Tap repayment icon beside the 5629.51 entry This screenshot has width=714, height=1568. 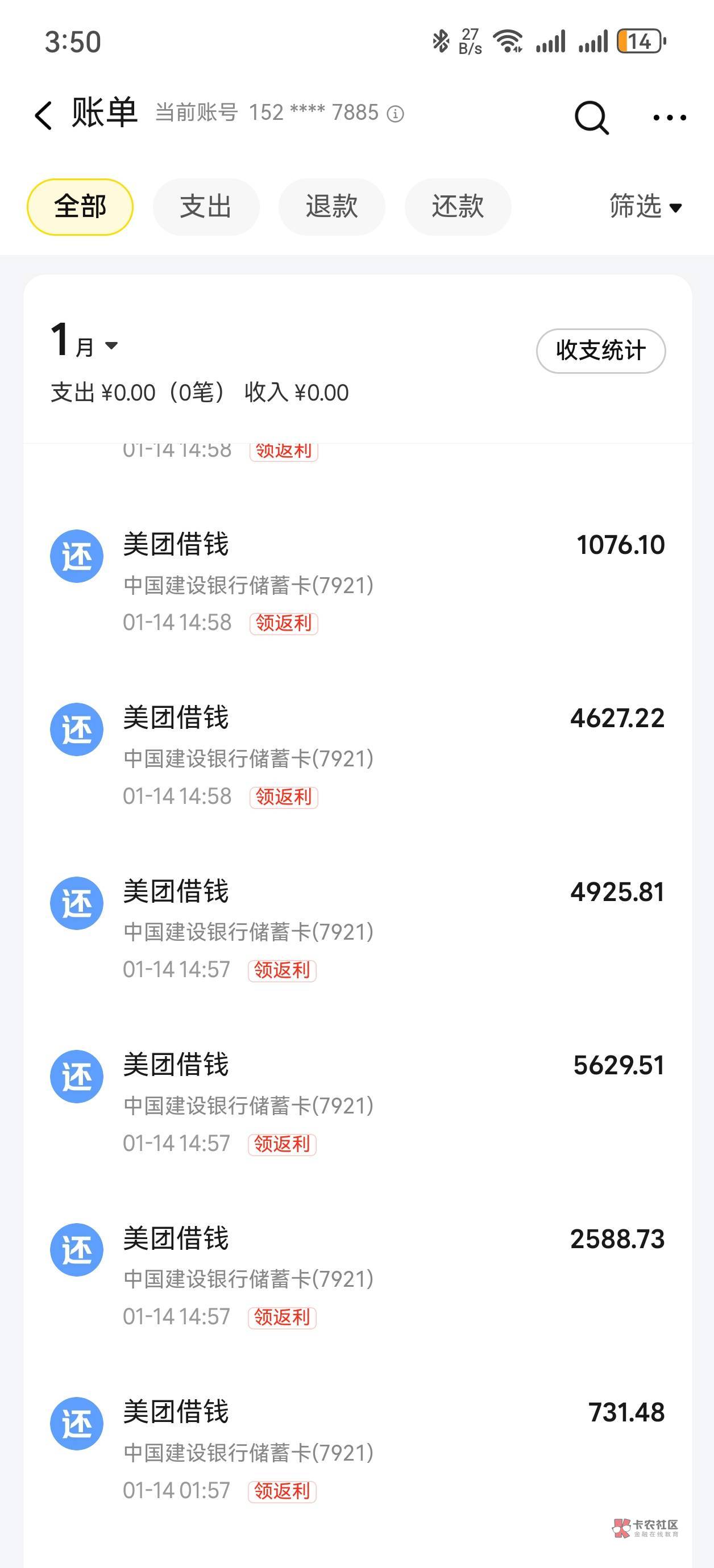[77, 1076]
